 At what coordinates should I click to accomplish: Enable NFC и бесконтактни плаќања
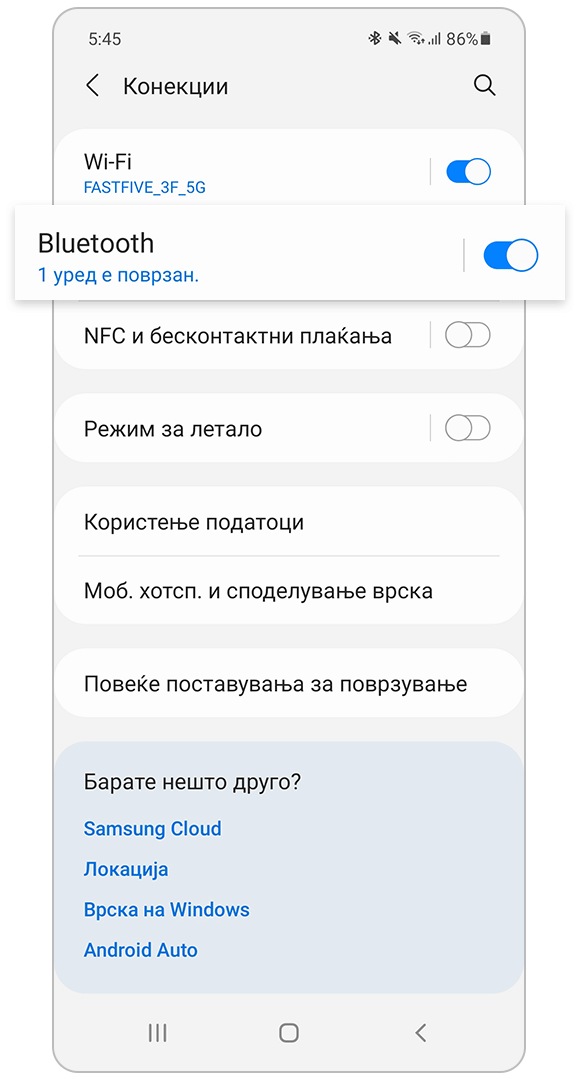coord(467,335)
